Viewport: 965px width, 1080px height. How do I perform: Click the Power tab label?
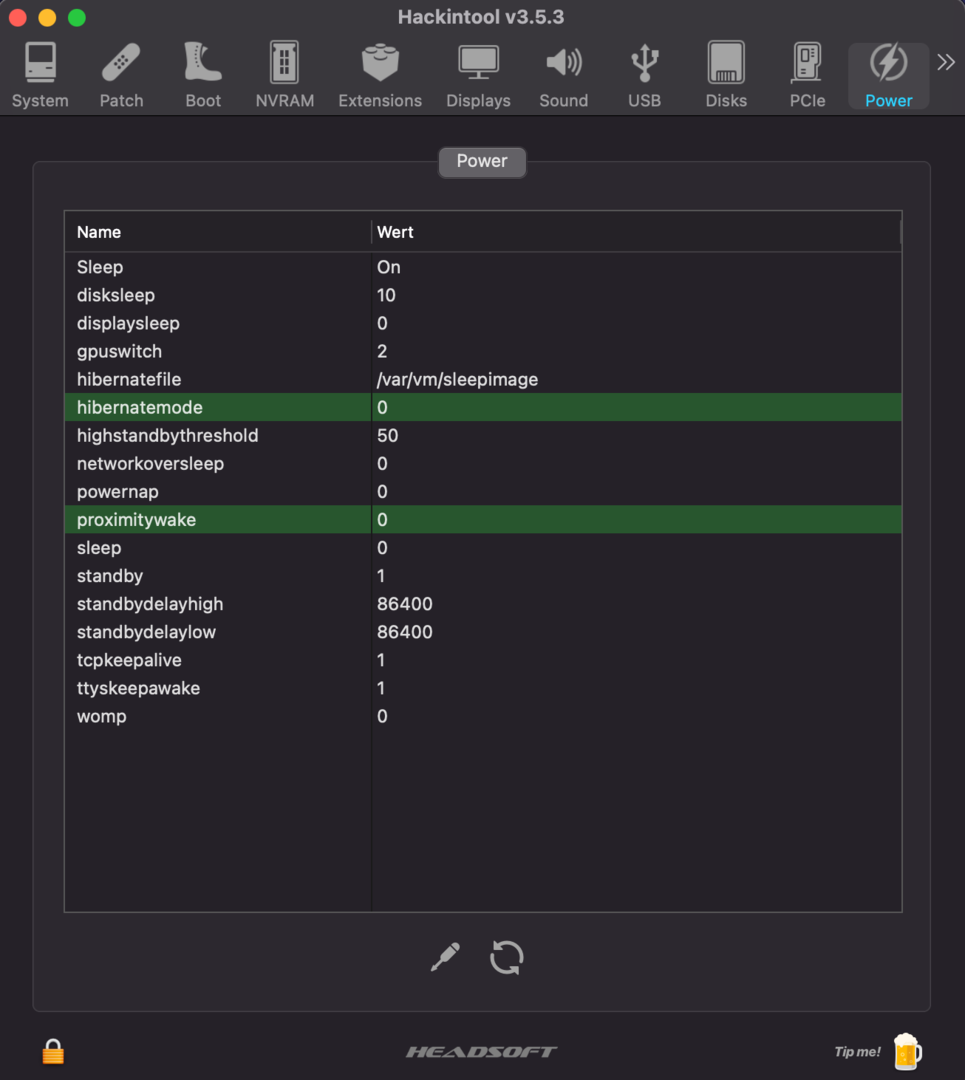482,161
